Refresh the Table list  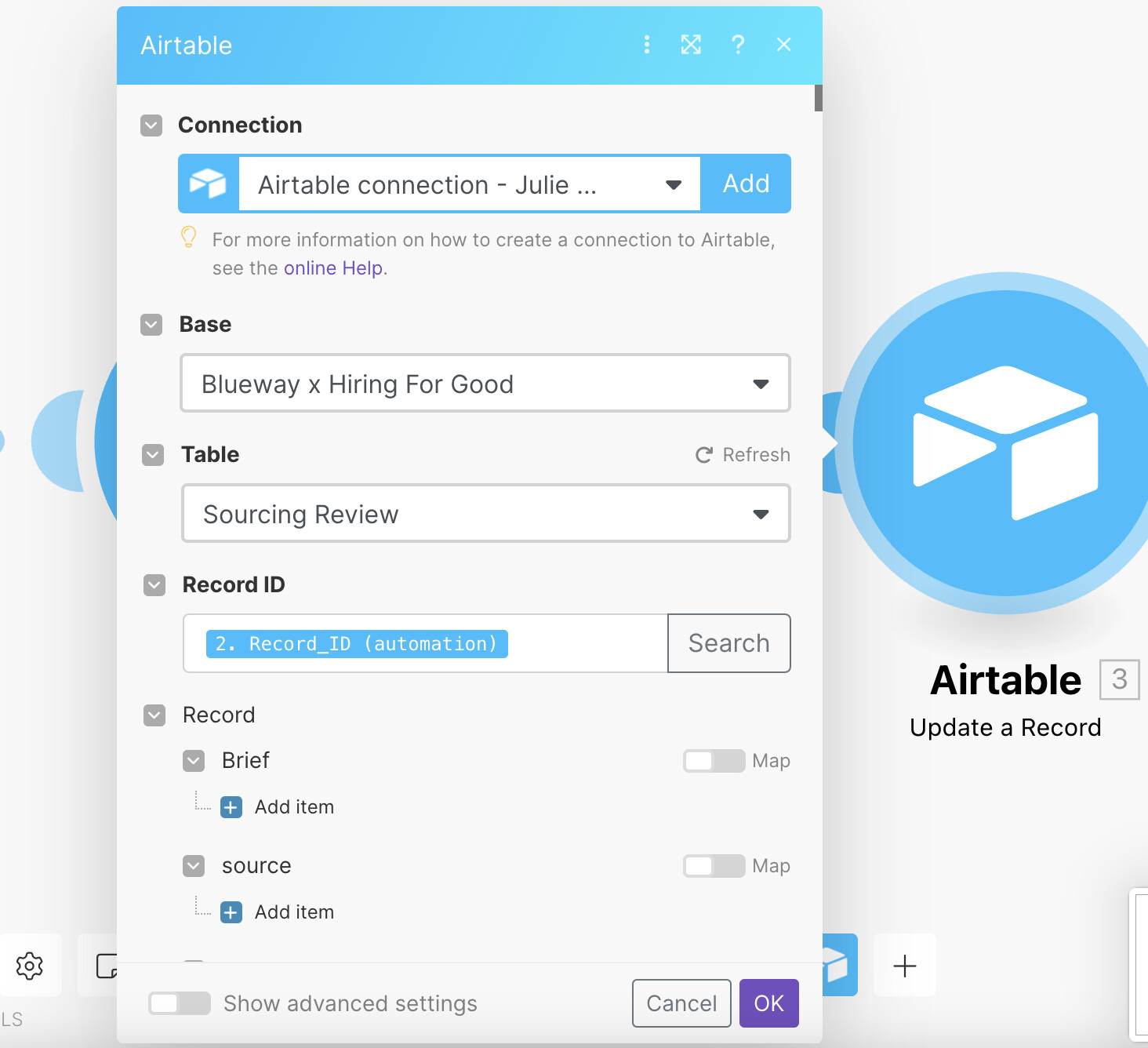pos(743,455)
